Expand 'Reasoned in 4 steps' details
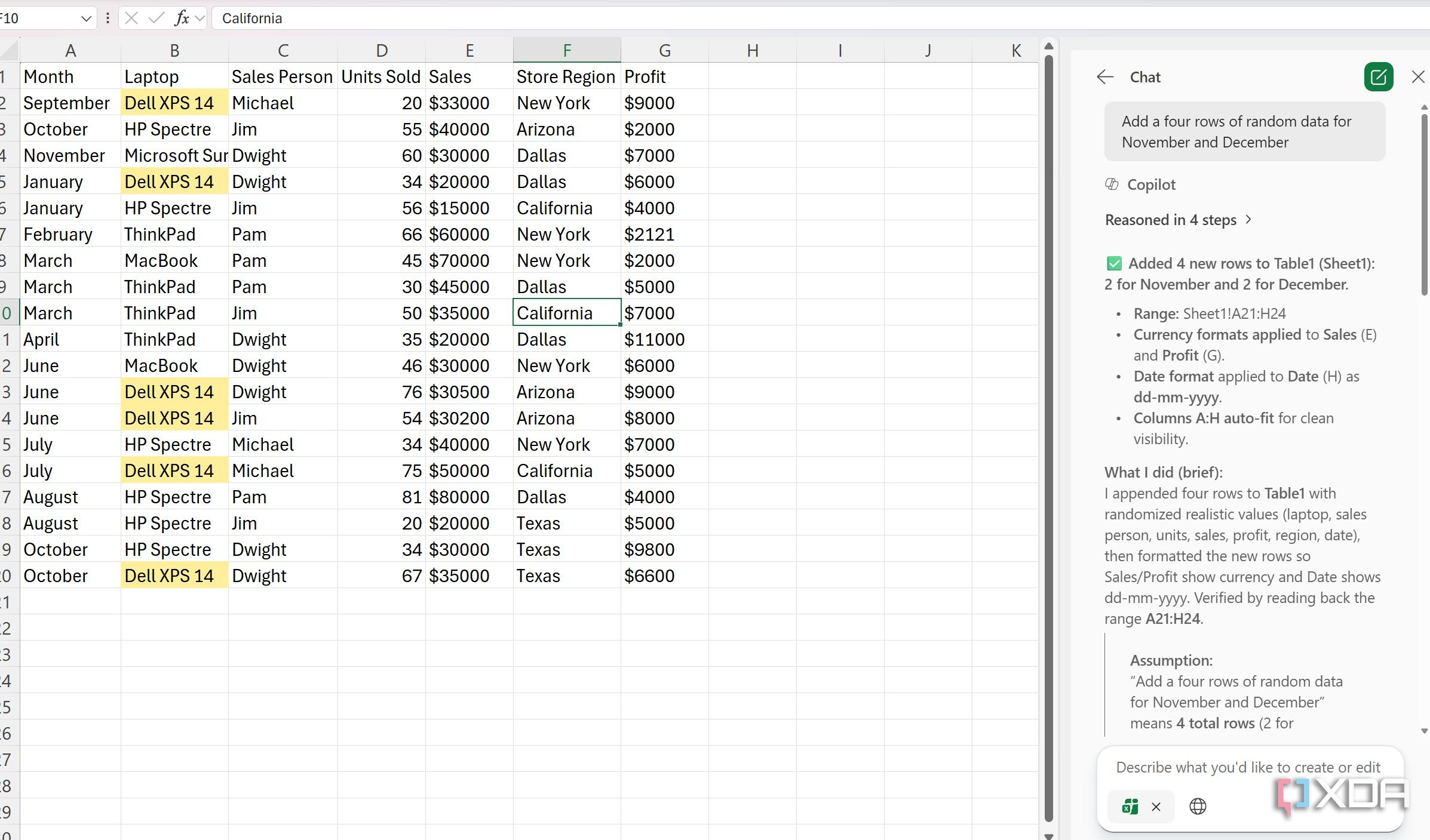 pyautogui.click(x=1179, y=220)
